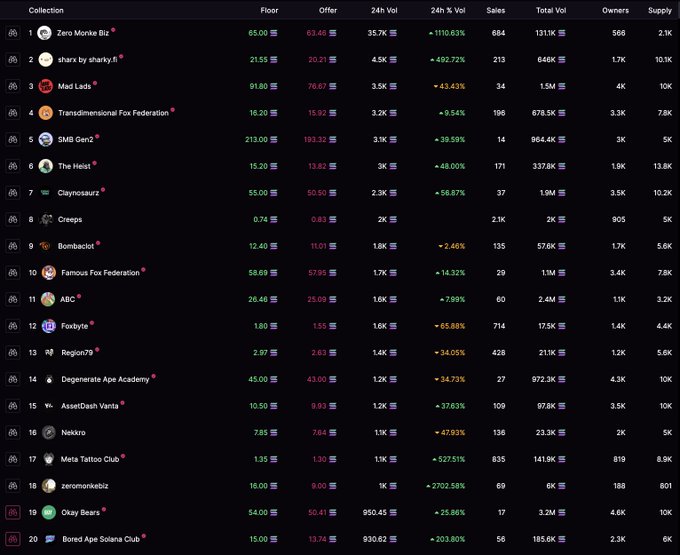The image size is (680, 555).
Task: Toggle watch for sharx by sharky.fi row
Action: (x=13, y=59)
